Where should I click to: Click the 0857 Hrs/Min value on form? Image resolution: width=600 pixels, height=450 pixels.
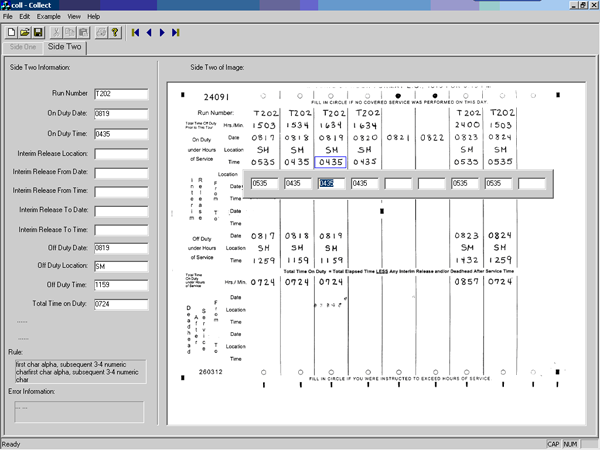466,282
